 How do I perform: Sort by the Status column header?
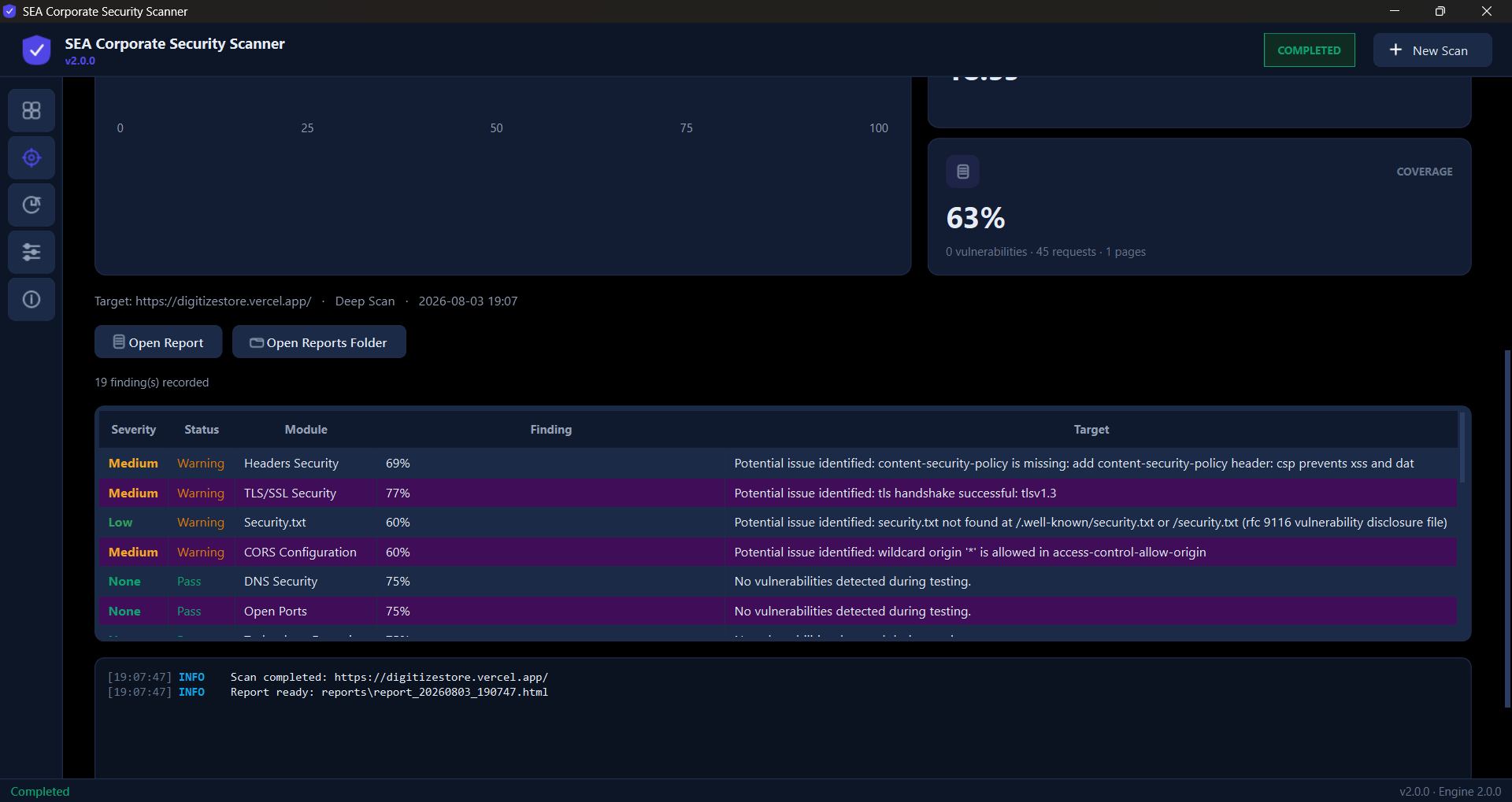(x=202, y=430)
